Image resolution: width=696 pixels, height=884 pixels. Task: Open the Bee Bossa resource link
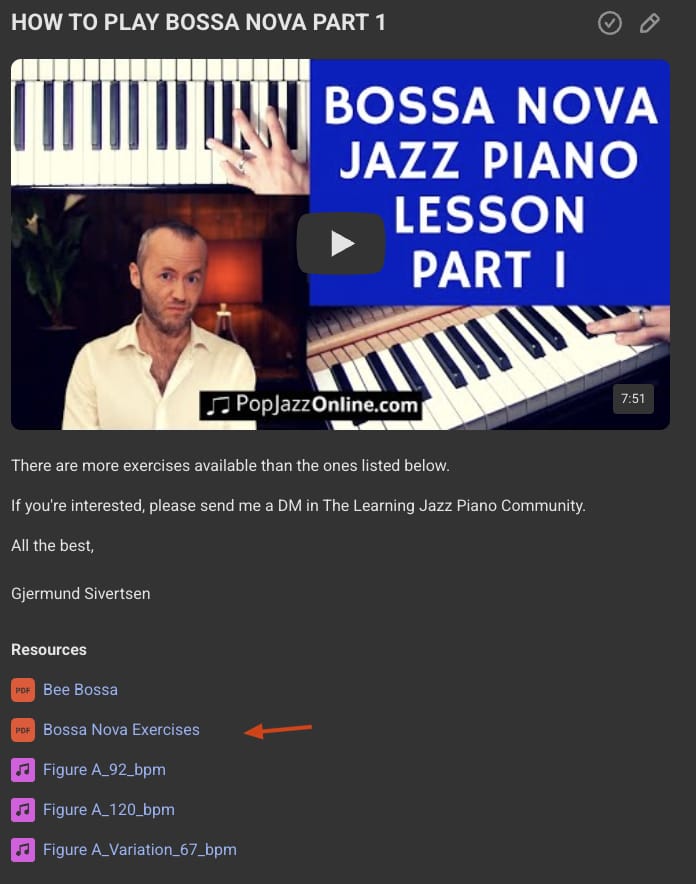coord(81,689)
